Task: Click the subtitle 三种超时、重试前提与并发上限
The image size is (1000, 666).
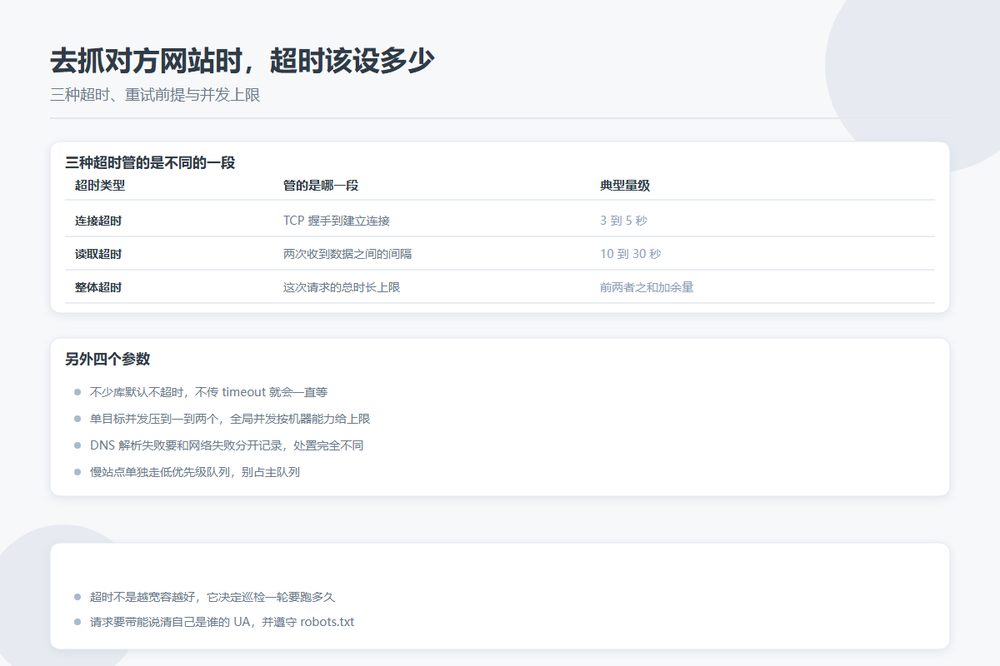Action: (x=155, y=95)
